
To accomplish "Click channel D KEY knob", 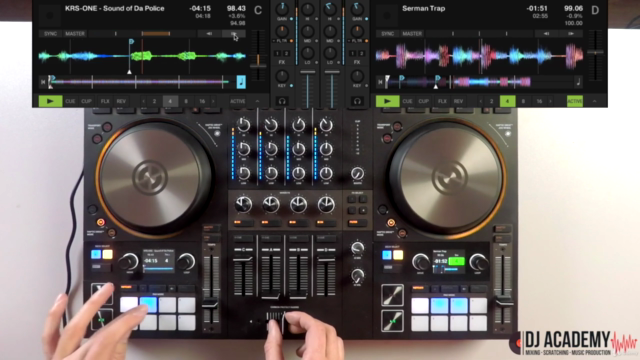I will click(357, 76).
